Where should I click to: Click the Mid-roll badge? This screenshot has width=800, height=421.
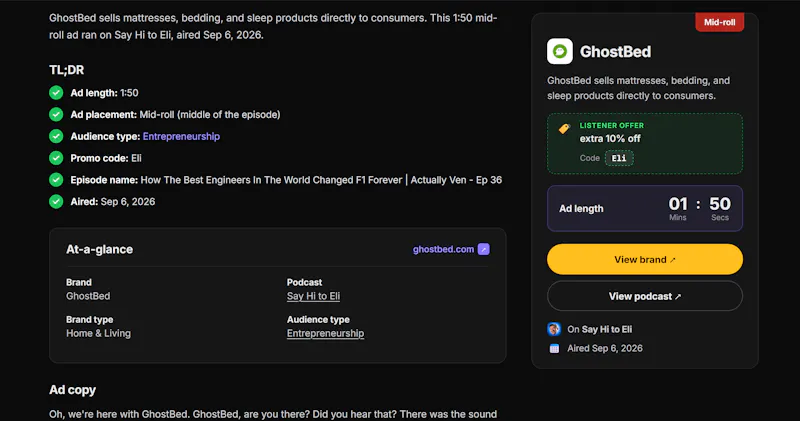pos(719,22)
